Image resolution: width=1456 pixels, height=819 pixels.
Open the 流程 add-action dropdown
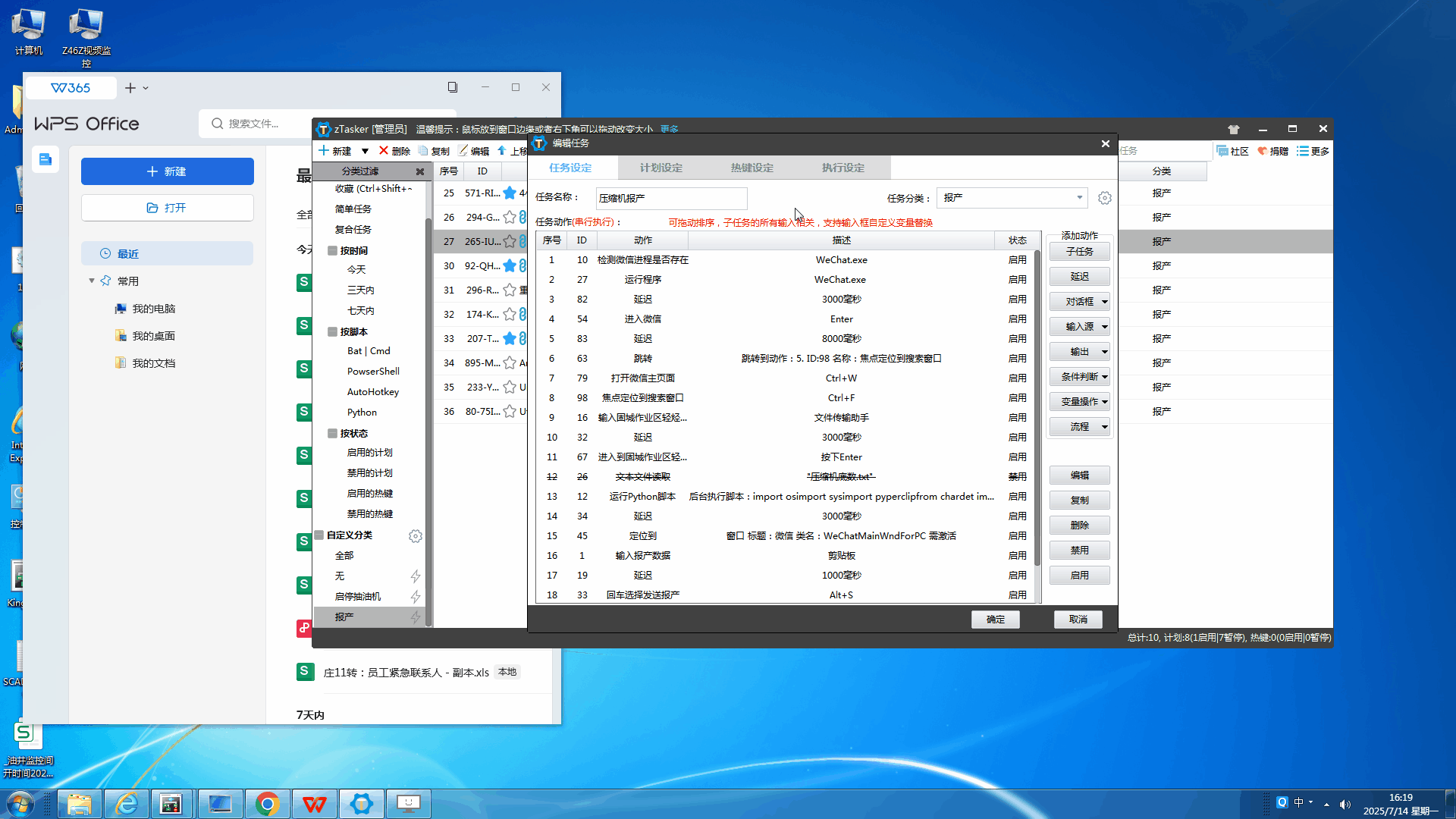[1080, 427]
